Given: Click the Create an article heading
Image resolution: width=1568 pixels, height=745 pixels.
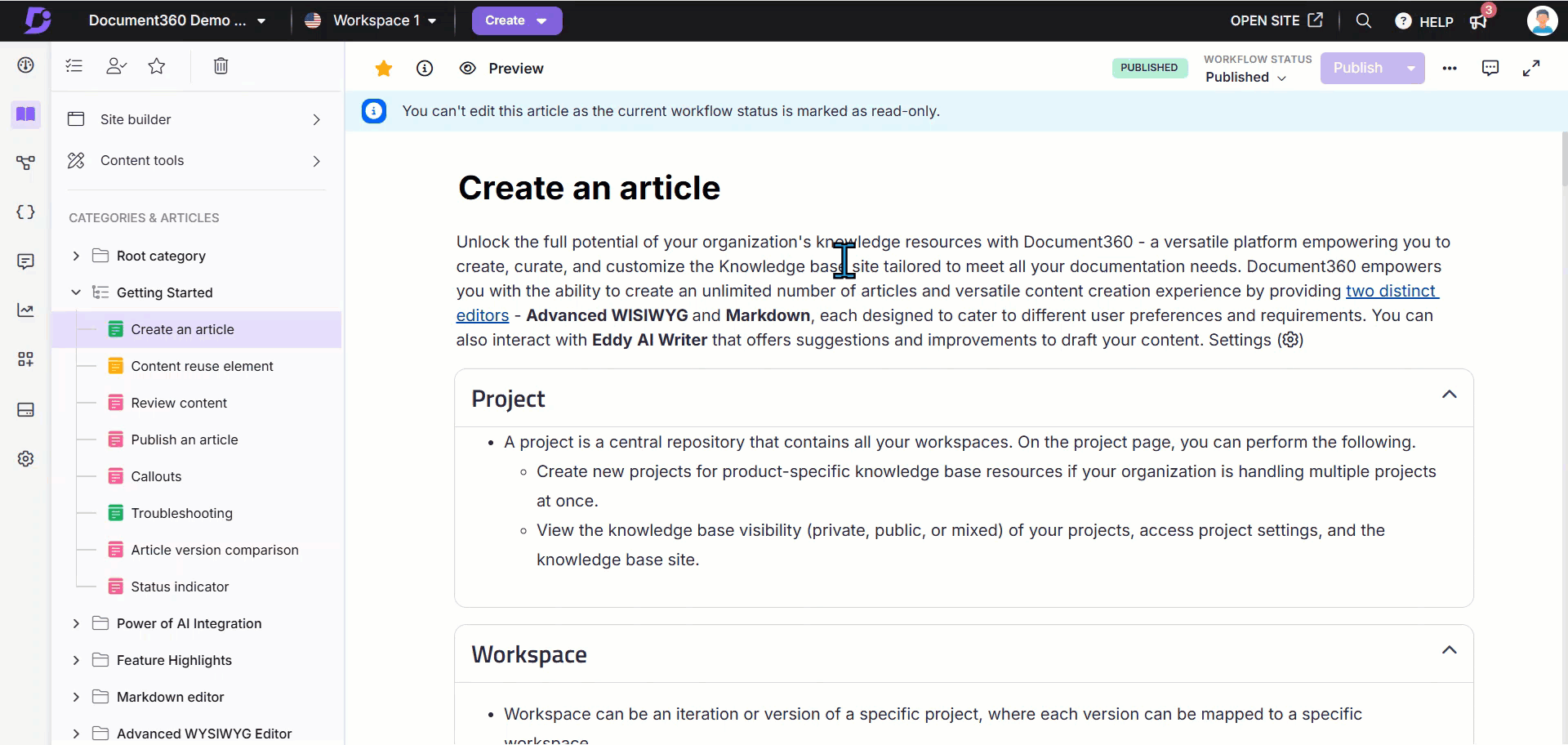Looking at the screenshot, I should point(589,188).
